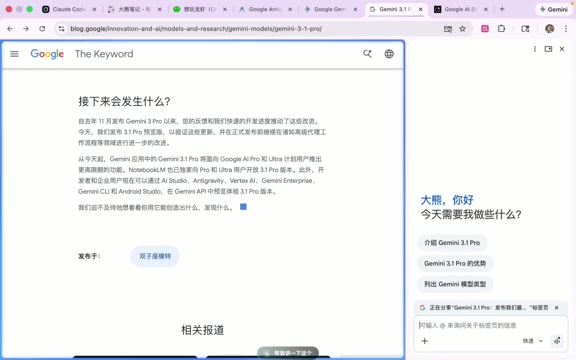This screenshot has height=360, width=576.
Task: View site information icon beside URL
Action: point(61,29)
